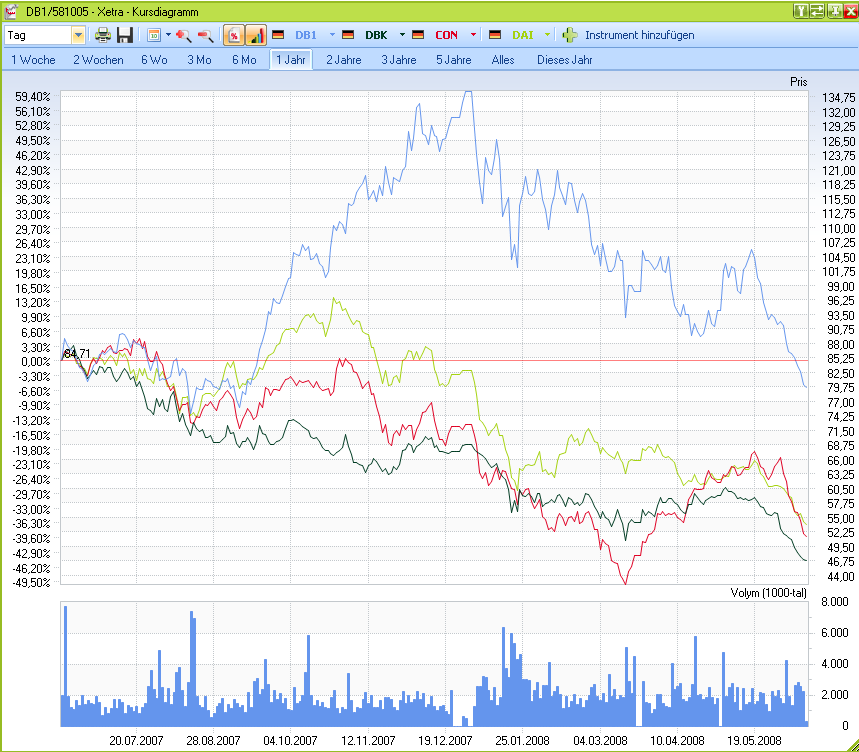Click the 0,00% baseline axis label

pyautogui.click(x=36, y=361)
